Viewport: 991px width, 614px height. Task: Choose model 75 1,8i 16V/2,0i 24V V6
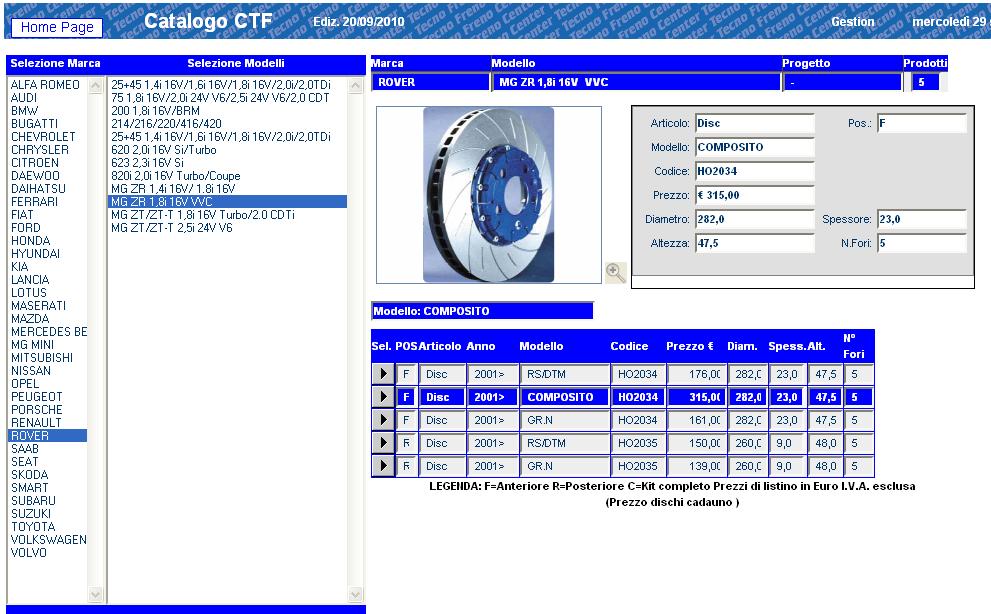[220, 98]
